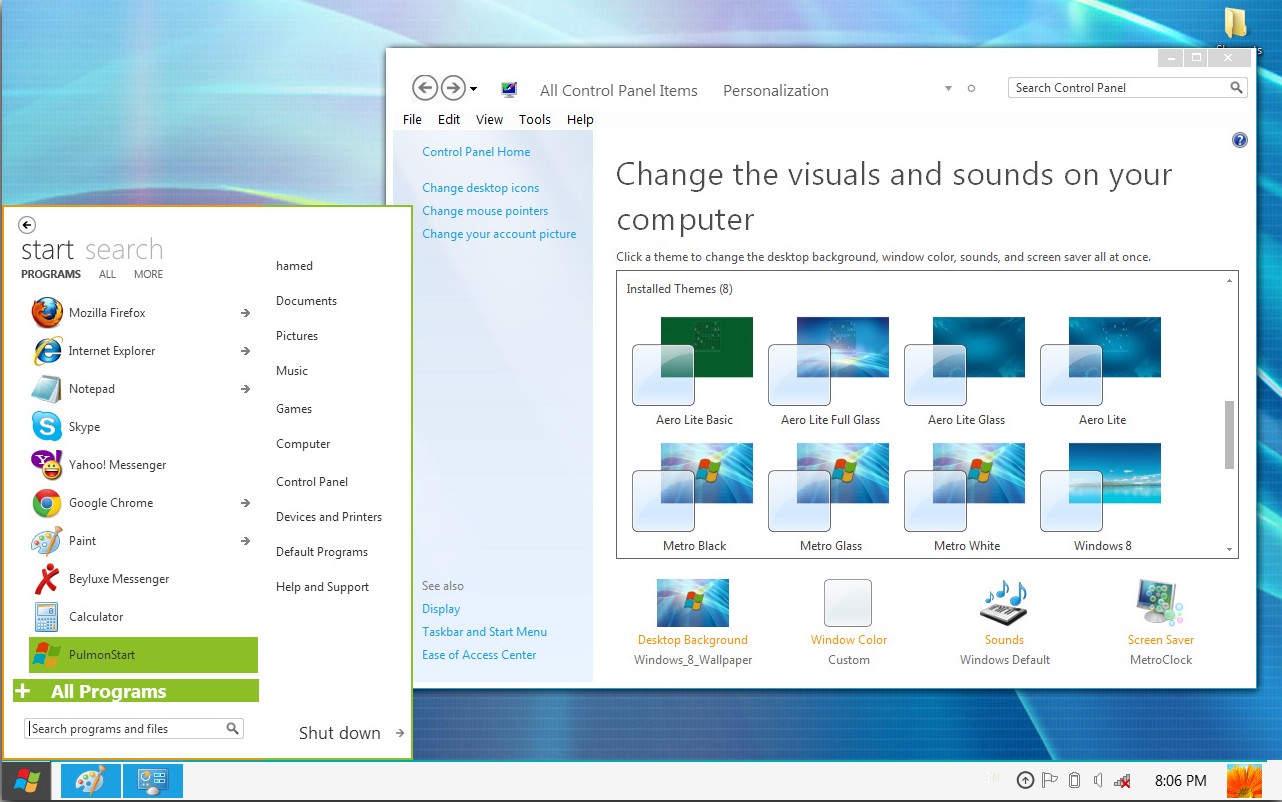Click the themes list scrollbar thumb

pyautogui.click(x=1229, y=434)
